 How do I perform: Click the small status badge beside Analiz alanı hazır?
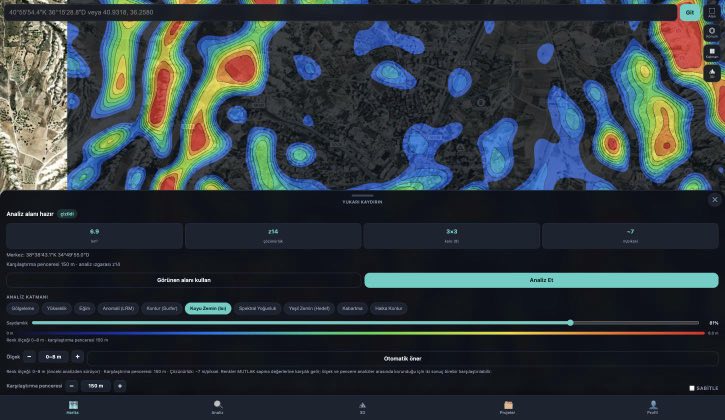click(67, 214)
